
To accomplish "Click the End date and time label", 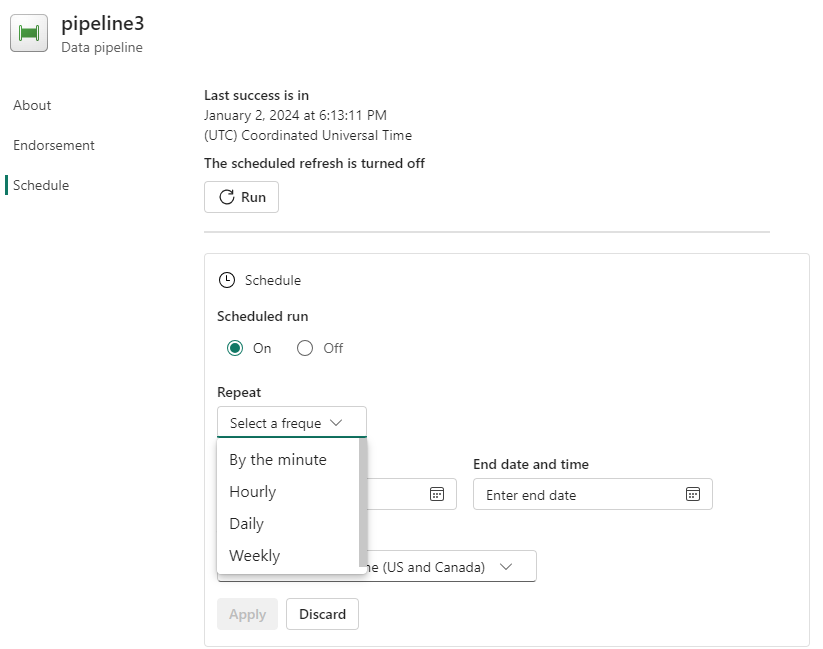I will 531,464.
